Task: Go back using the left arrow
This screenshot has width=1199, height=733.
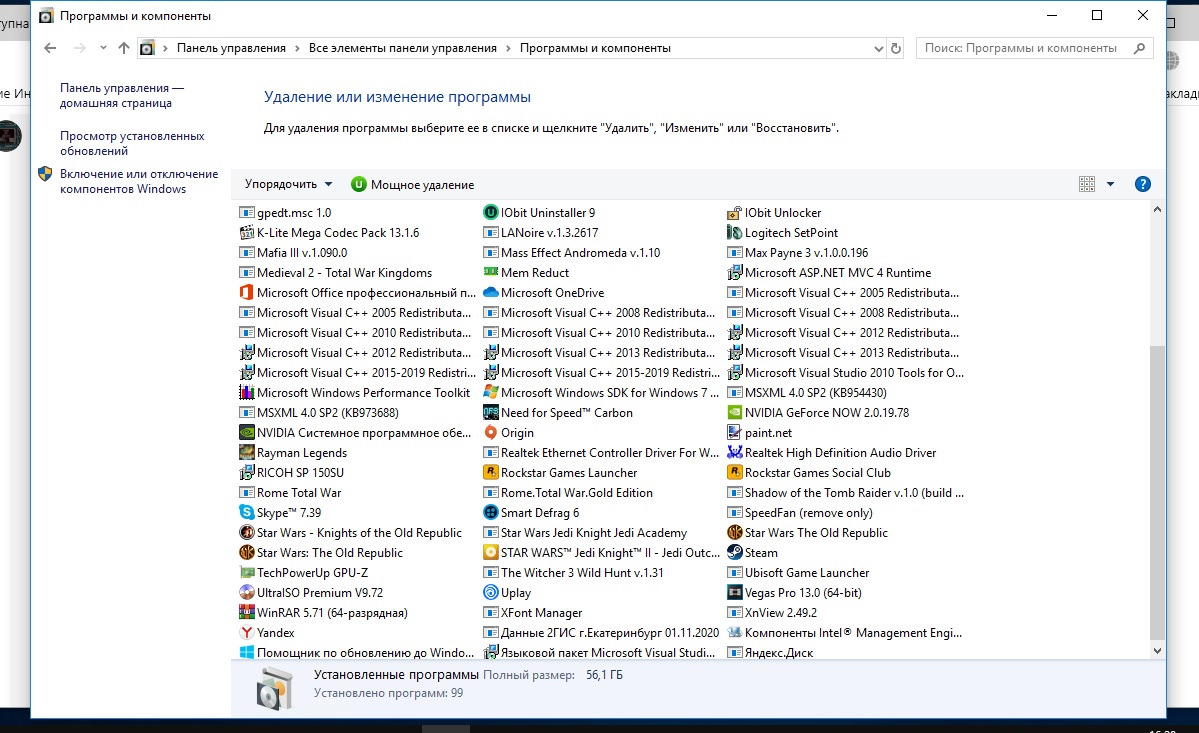Action: (x=50, y=48)
